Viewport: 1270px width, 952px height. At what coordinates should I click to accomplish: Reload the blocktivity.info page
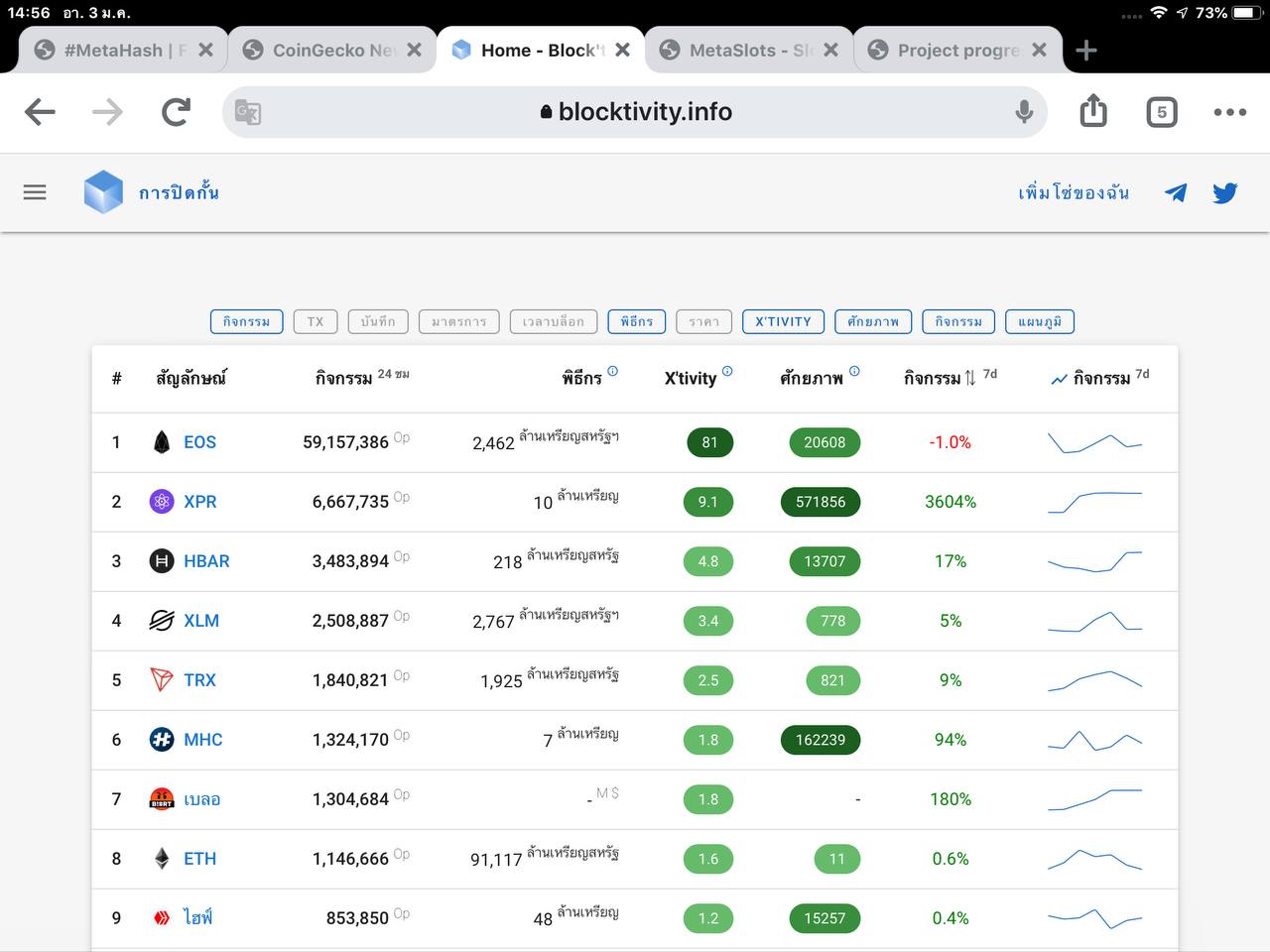[176, 112]
